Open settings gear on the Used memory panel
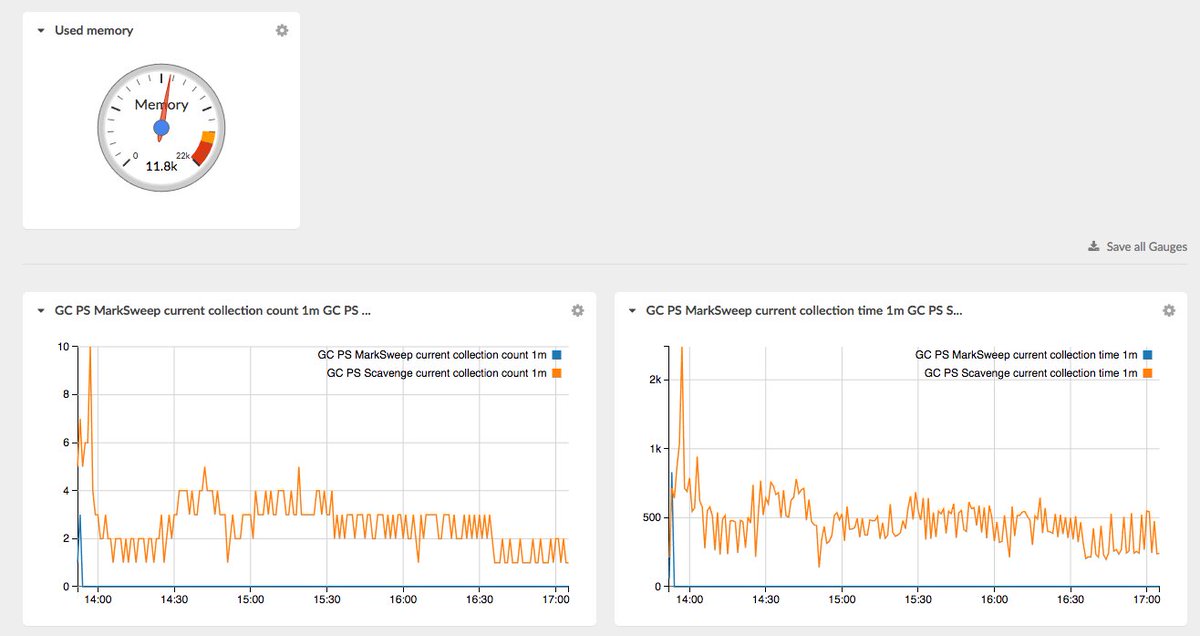The width and height of the screenshot is (1200, 636). tap(281, 30)
